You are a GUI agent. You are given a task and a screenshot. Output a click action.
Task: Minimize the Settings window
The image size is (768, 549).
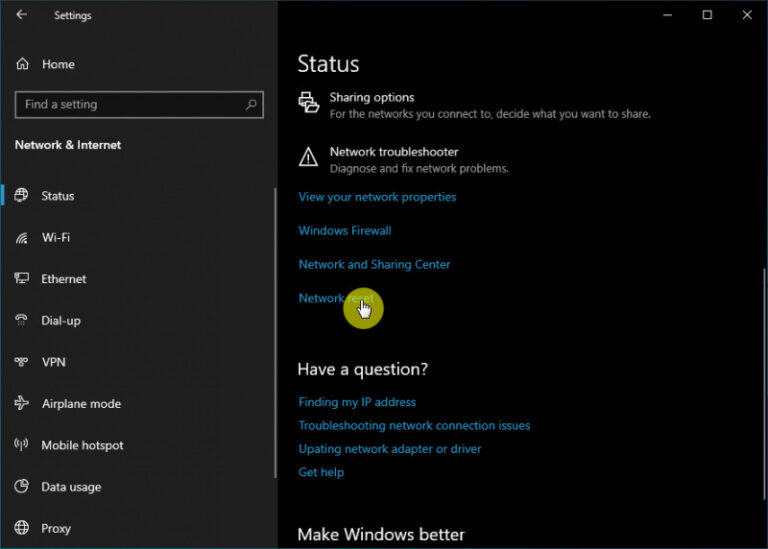tap(667, 15)
